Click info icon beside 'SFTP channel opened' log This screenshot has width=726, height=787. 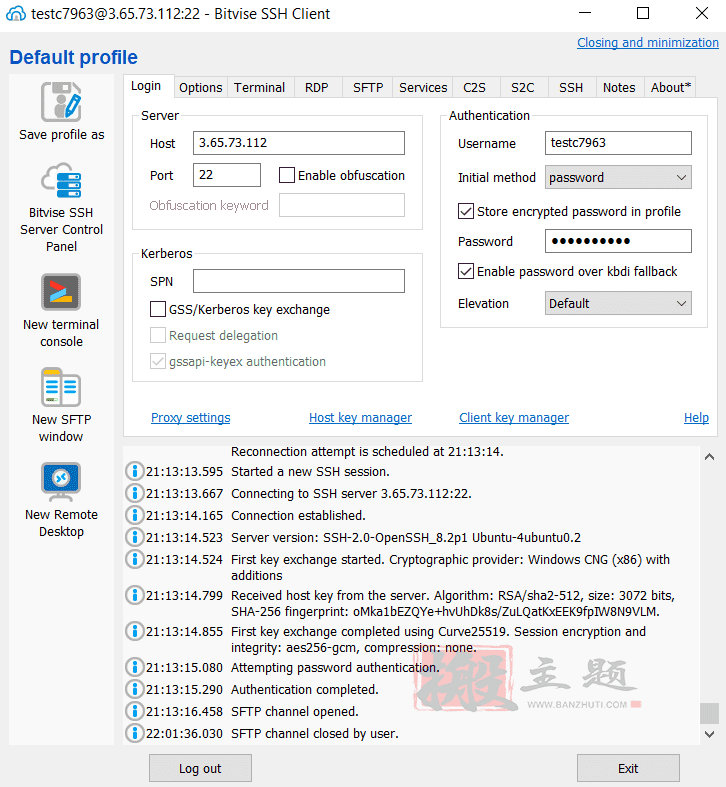(135, 711)
